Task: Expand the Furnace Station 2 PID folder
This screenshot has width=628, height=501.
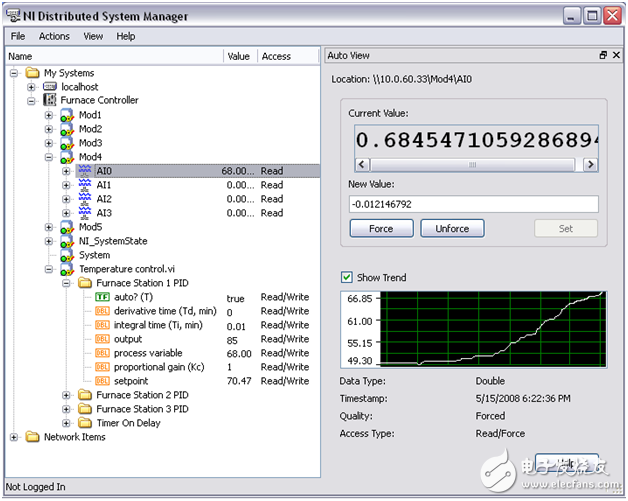Action: click(x=66, y=395)
